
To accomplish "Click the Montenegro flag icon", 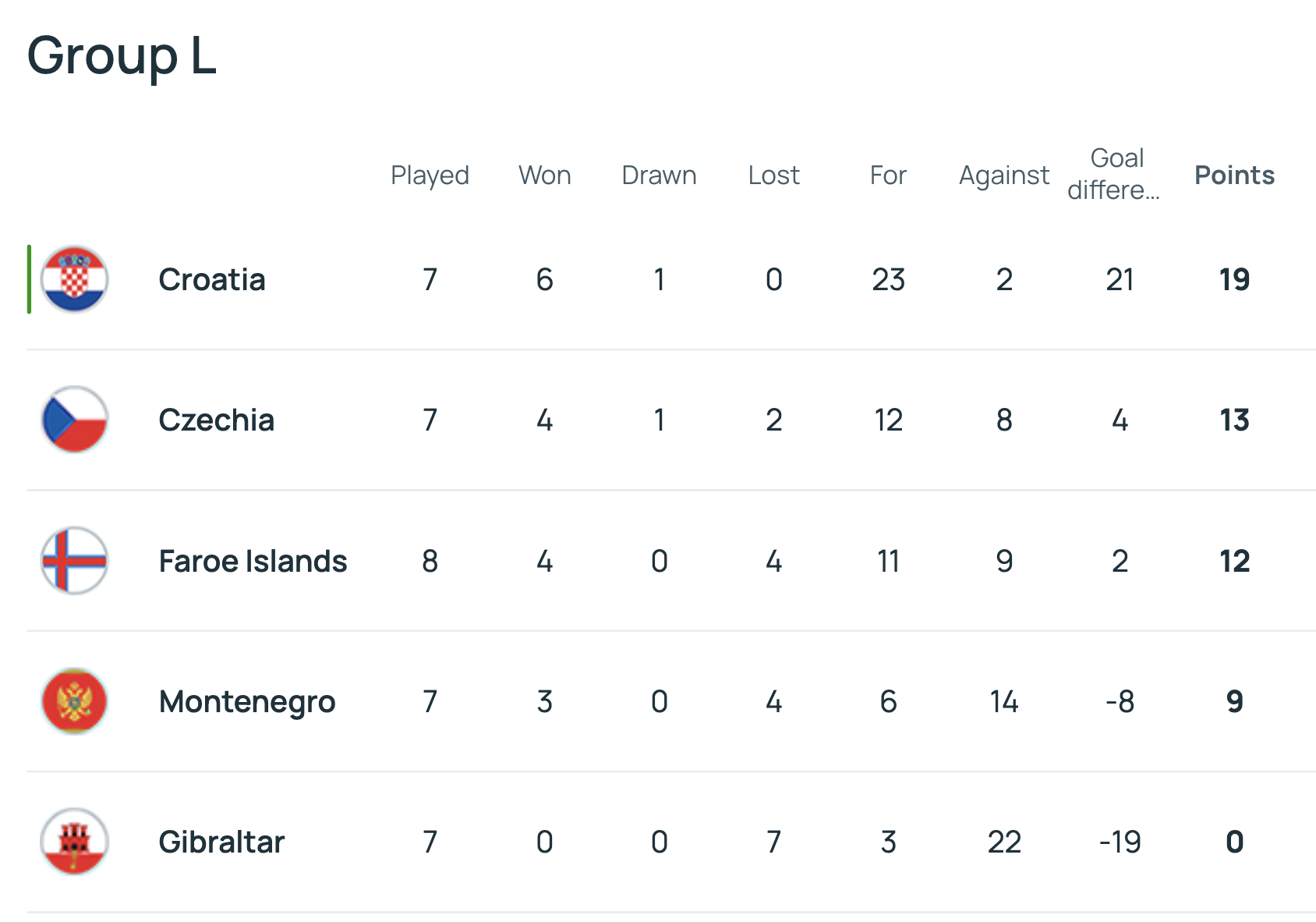I will (x=74, y=701).
